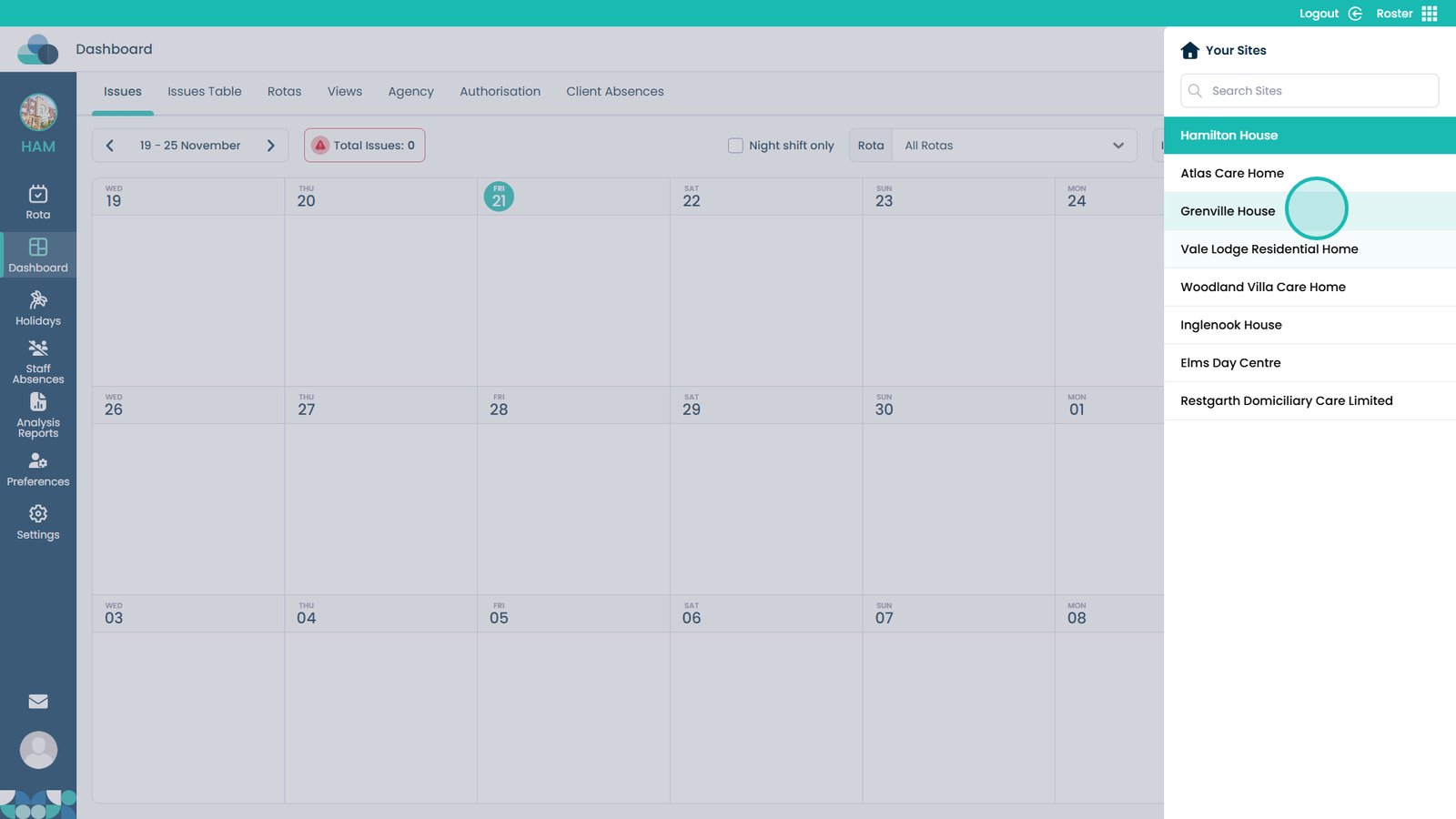Expand the All Rotas dropdown

pos(1015,146)
